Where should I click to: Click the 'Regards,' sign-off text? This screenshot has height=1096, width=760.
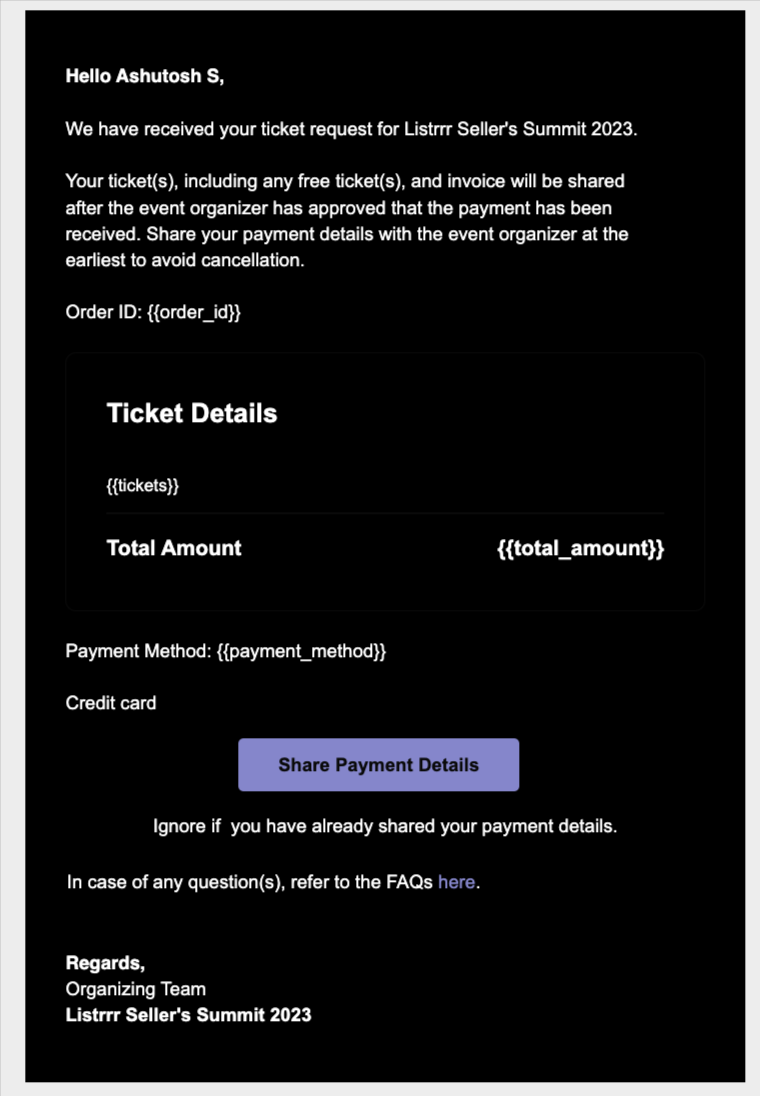105,963
